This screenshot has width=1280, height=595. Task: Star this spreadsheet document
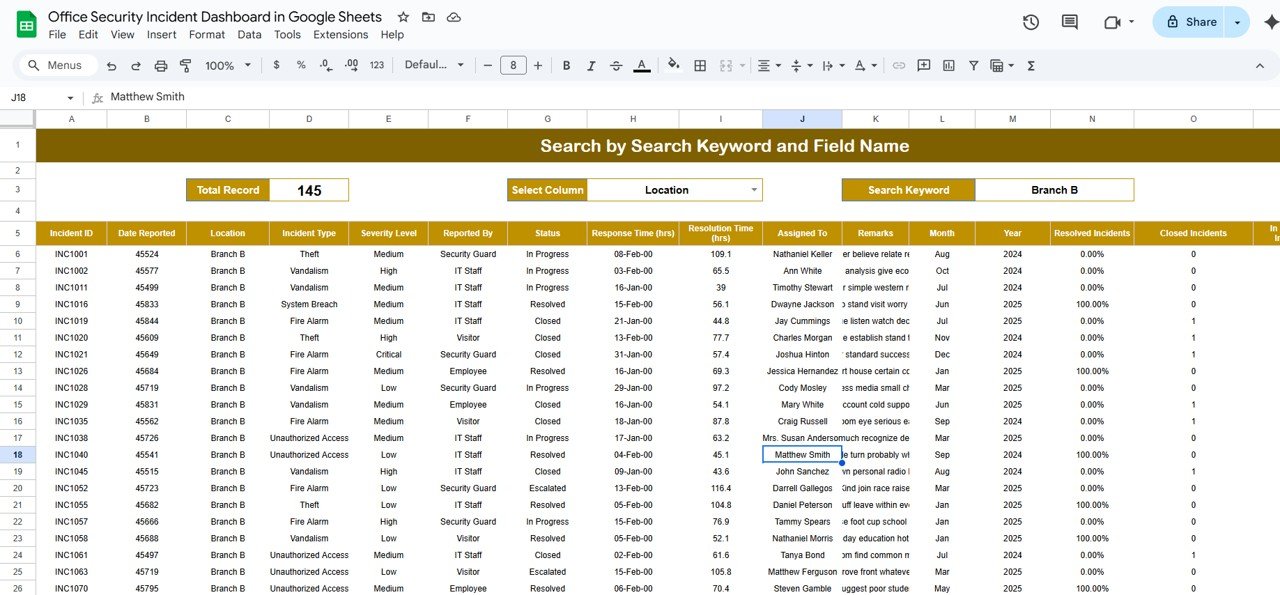click(403, 17)
